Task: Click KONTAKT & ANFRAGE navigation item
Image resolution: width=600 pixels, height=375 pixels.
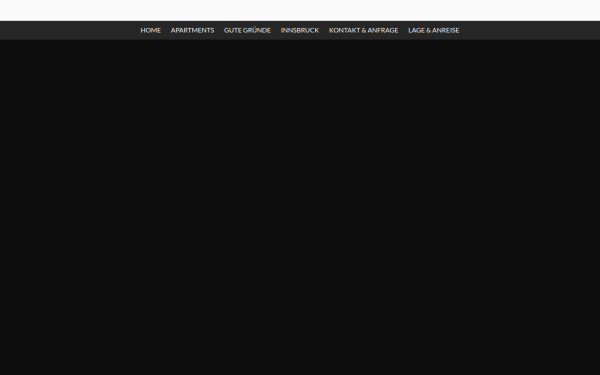Action: (364, 30)
